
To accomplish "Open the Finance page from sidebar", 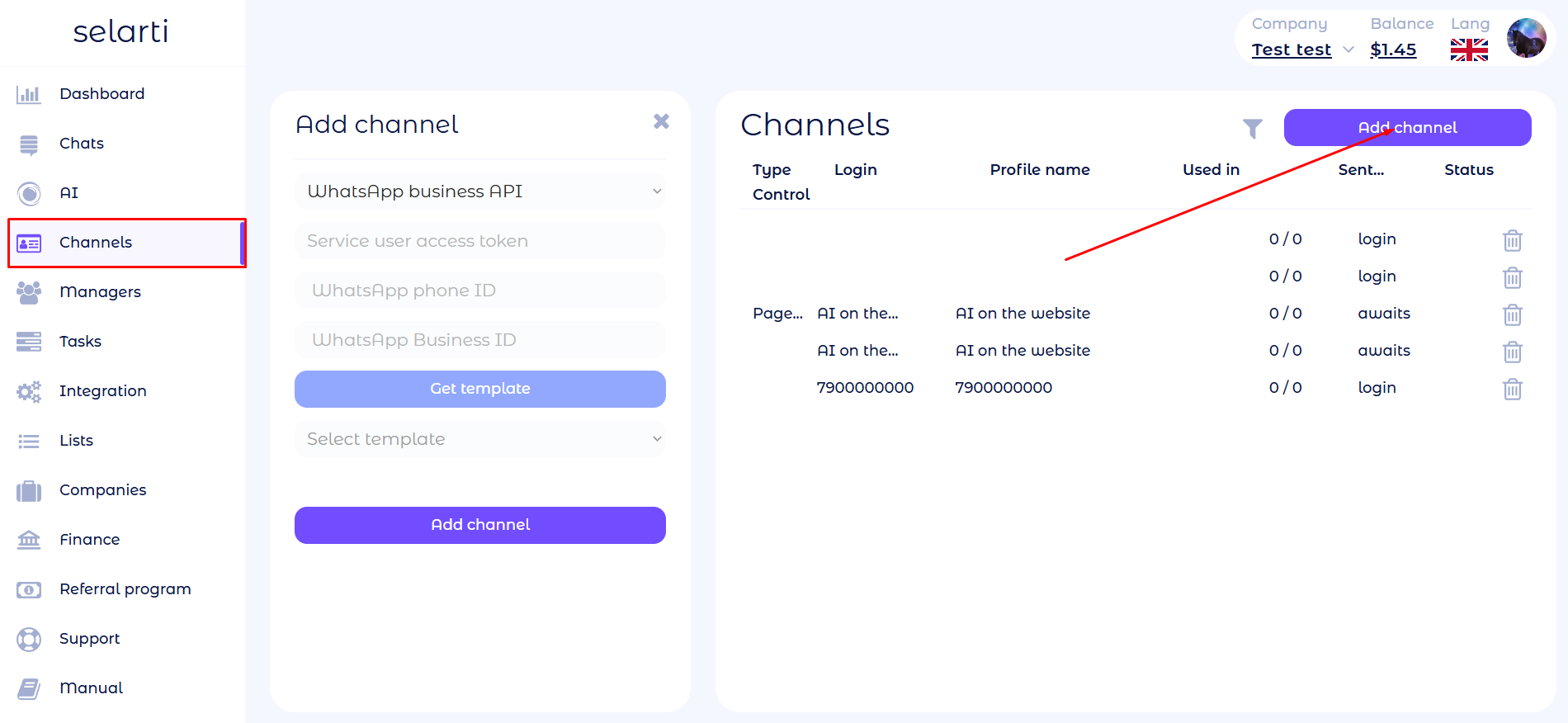I will (89, 540).
